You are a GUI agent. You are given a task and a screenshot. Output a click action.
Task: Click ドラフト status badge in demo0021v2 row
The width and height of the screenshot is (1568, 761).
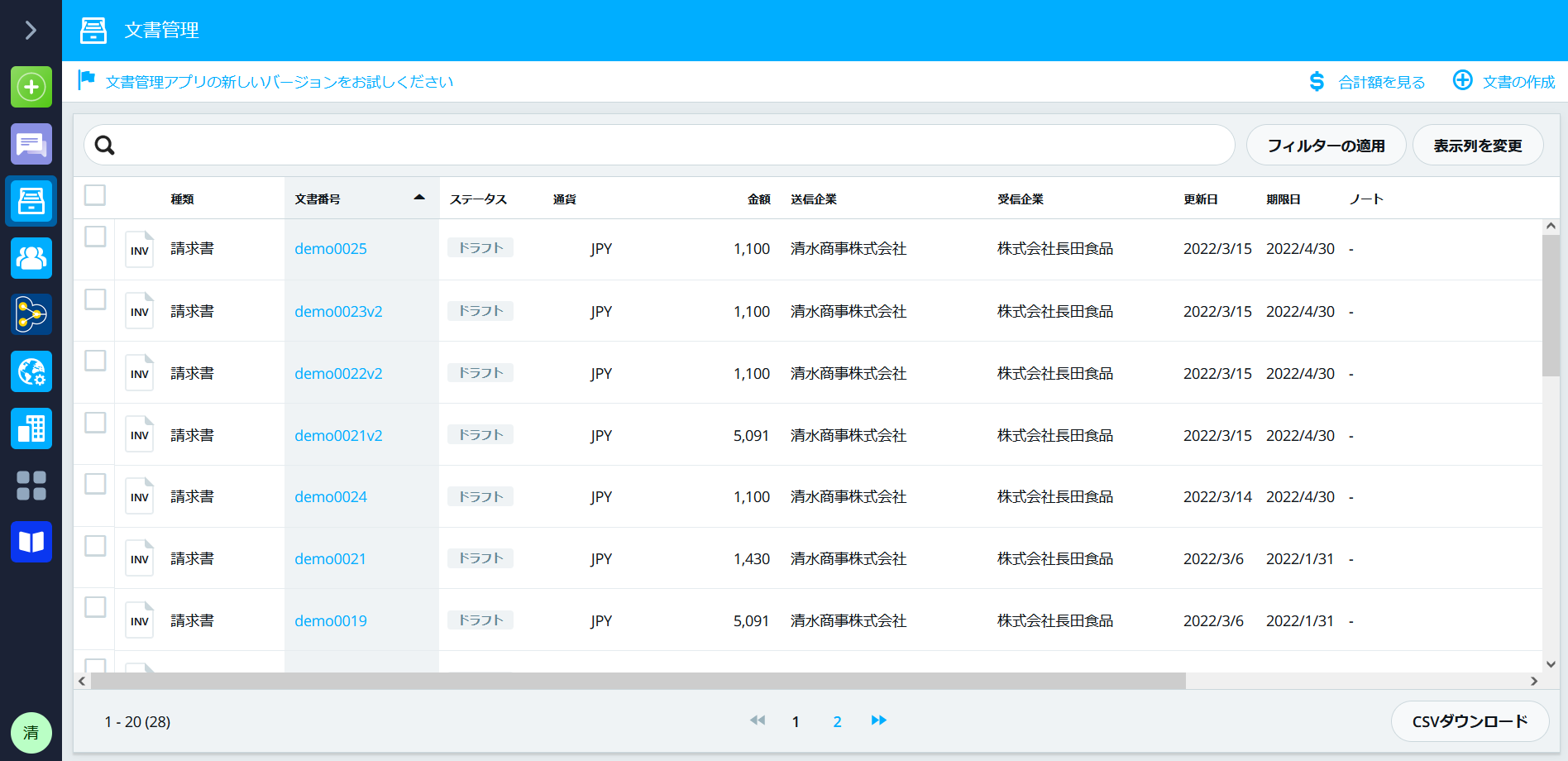coord(480,434)
